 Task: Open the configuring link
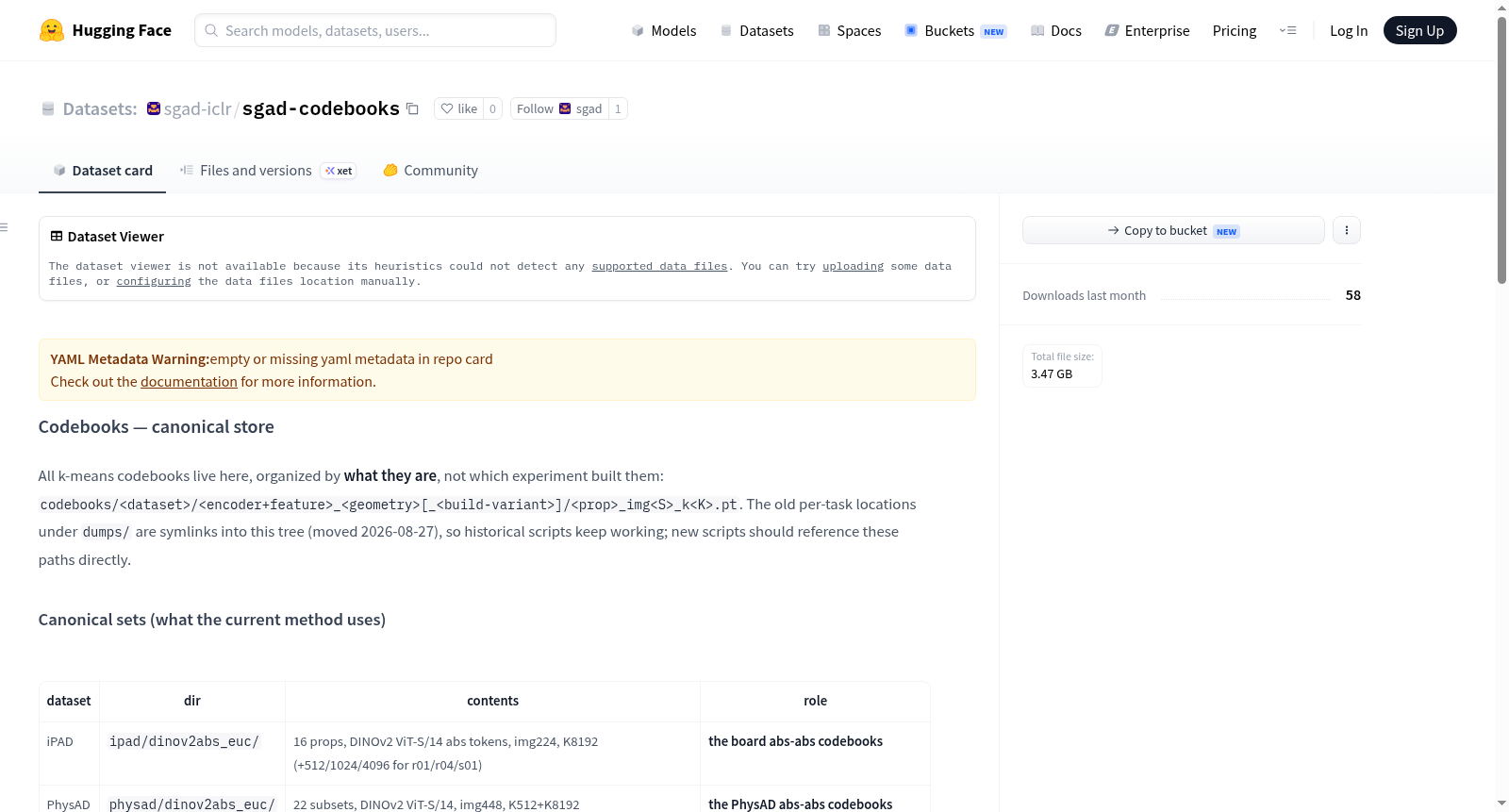154,282
